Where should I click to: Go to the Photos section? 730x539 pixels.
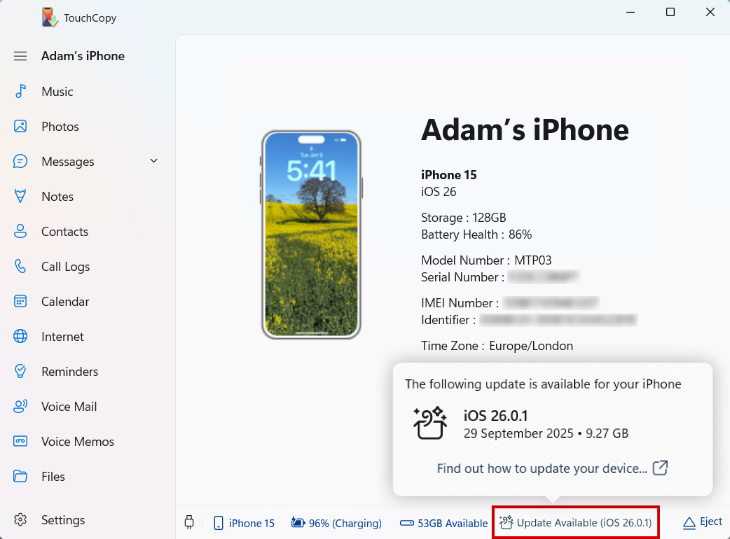(x=60, y=127)
